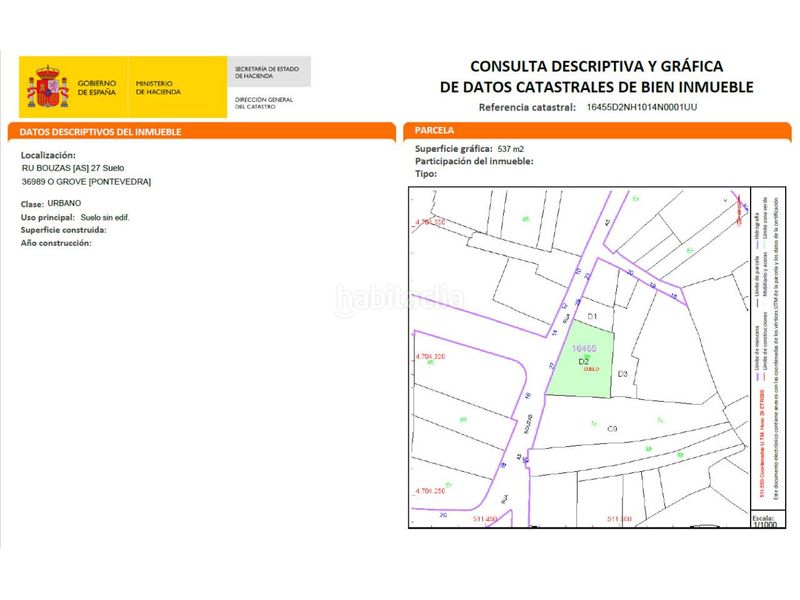Click the rotated map legend strip

768,348
